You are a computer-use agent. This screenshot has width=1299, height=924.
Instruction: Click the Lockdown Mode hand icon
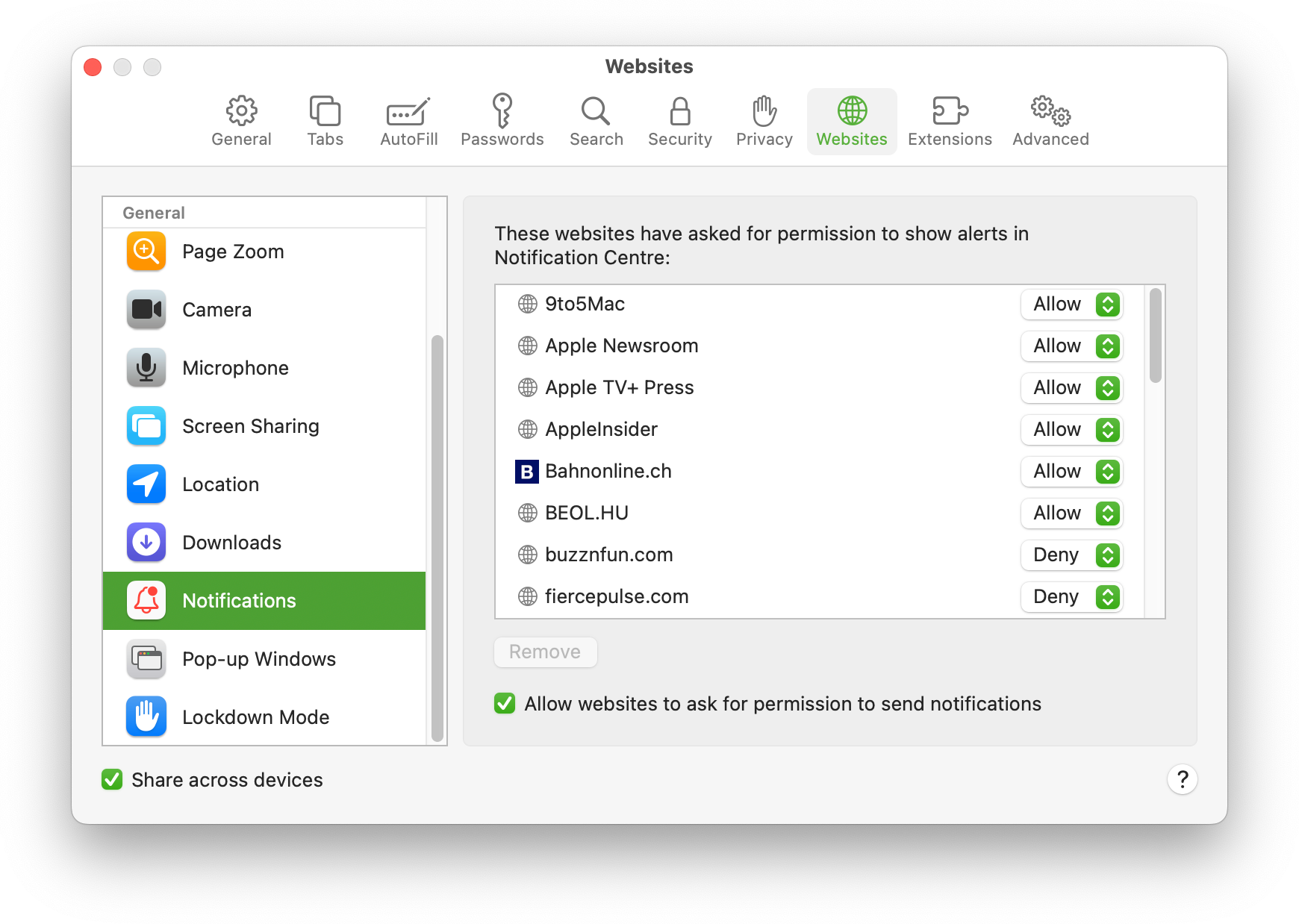pyautogui.click(x=146, y=717)
